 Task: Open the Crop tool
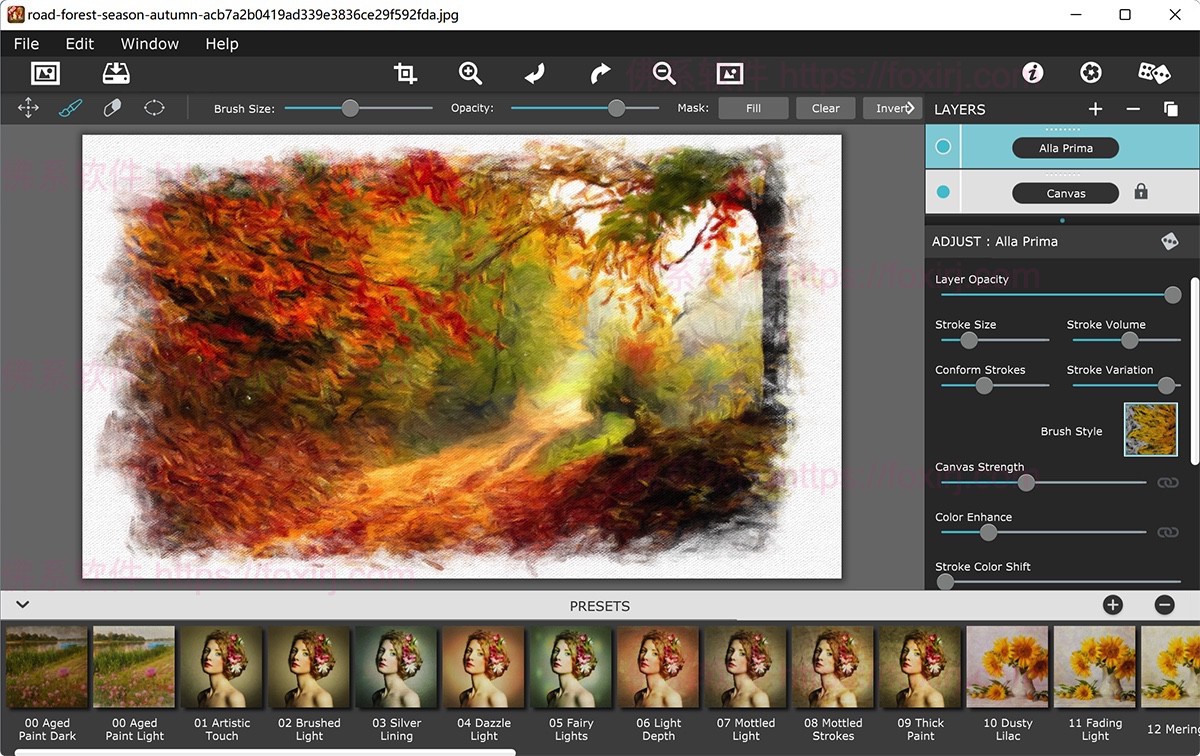405,72
